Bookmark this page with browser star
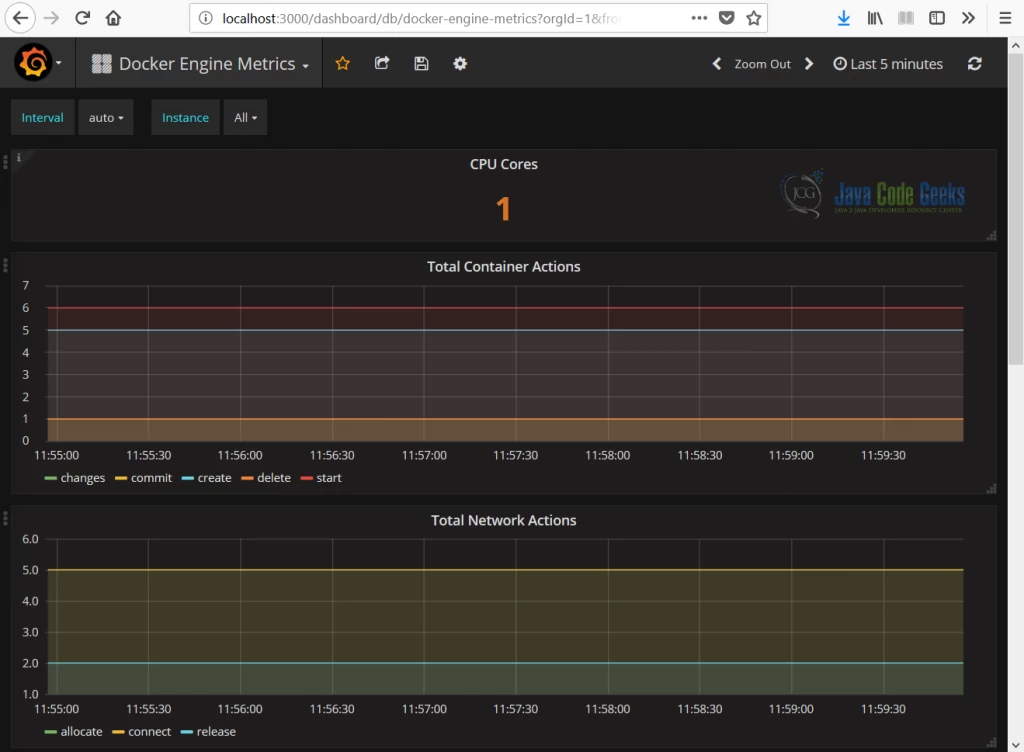 pyautogui.click(x=754, y=18)
